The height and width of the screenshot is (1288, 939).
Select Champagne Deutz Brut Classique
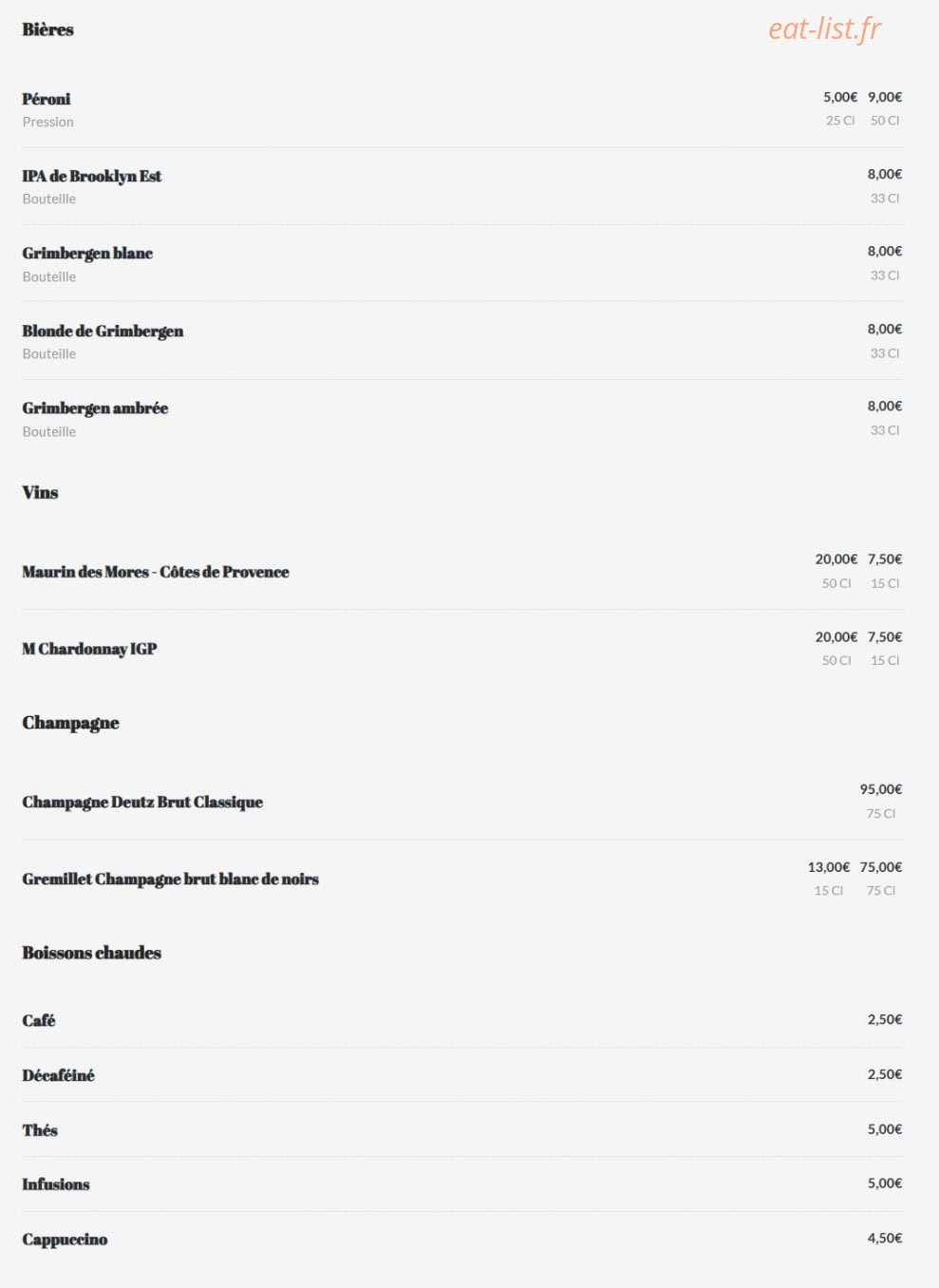[142, 802]
